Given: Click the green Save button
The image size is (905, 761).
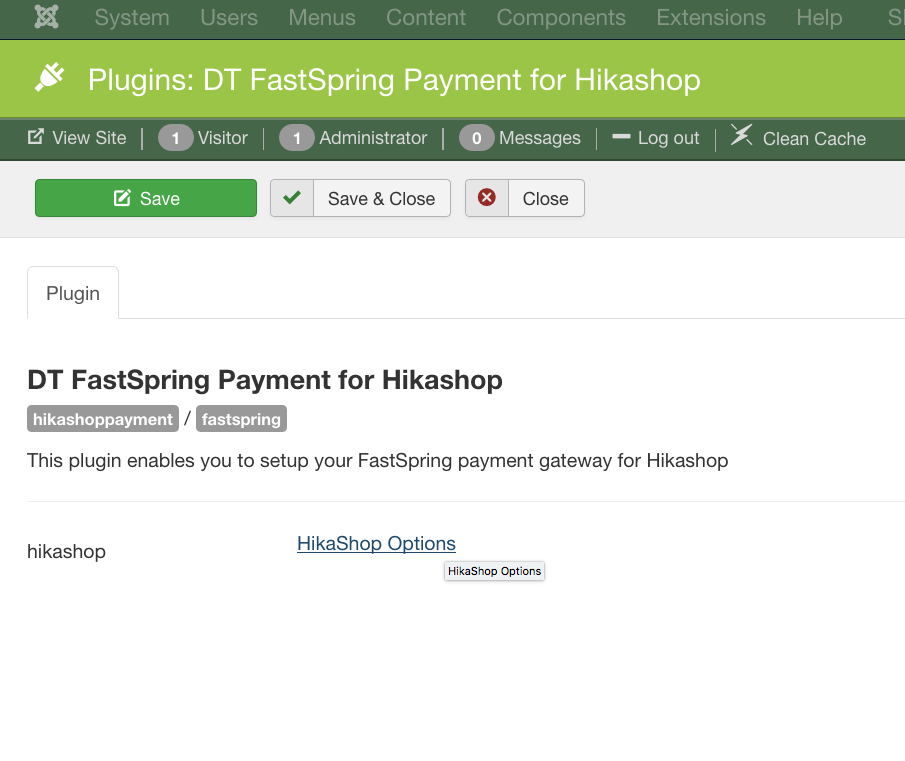Looking at the screenshot, I should [x=146, y=198].
